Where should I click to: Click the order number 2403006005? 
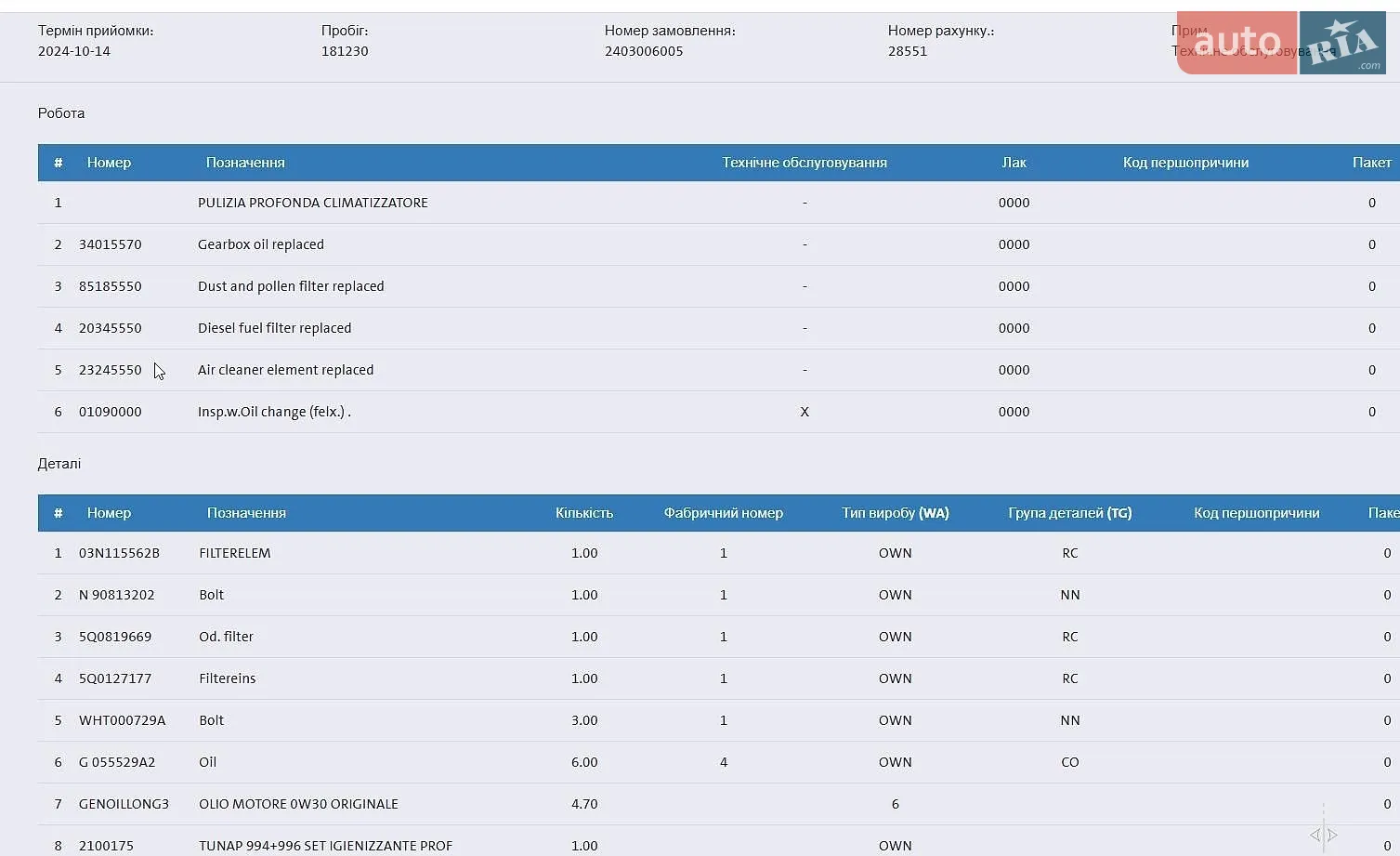click(x=644, y=51)
